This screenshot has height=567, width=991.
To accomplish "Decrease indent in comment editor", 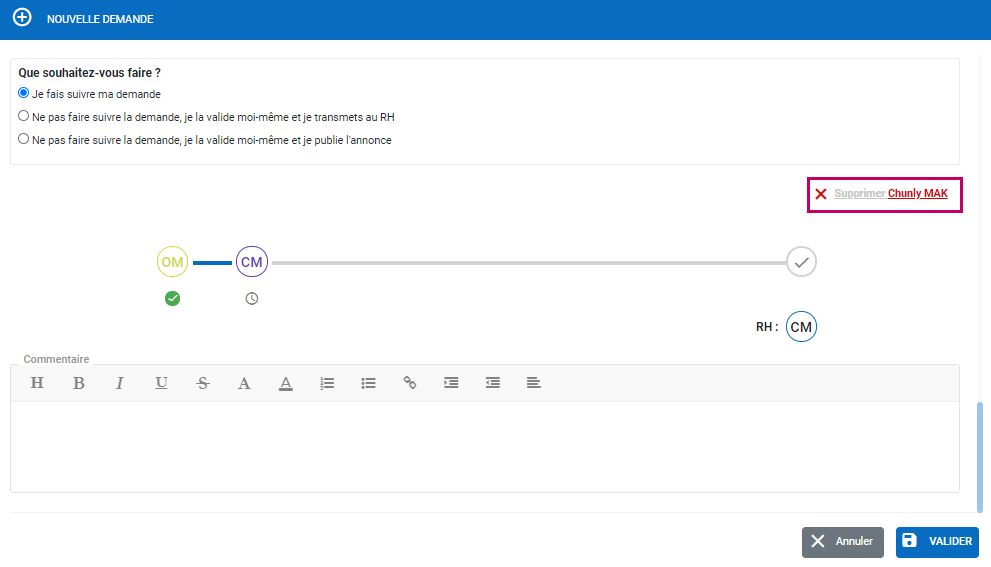I will (492, 383).
